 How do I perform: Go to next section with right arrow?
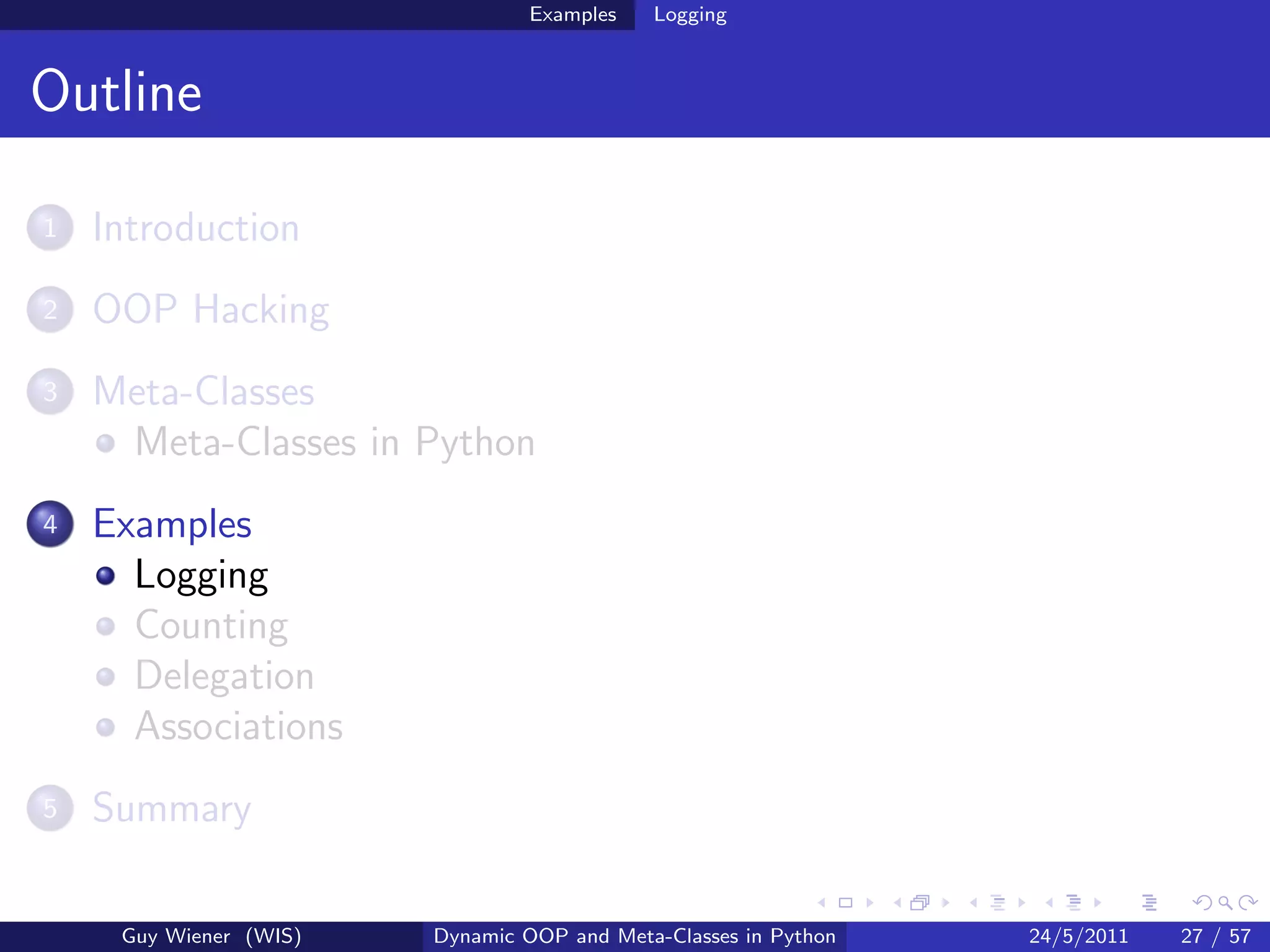pos(1098,903)
